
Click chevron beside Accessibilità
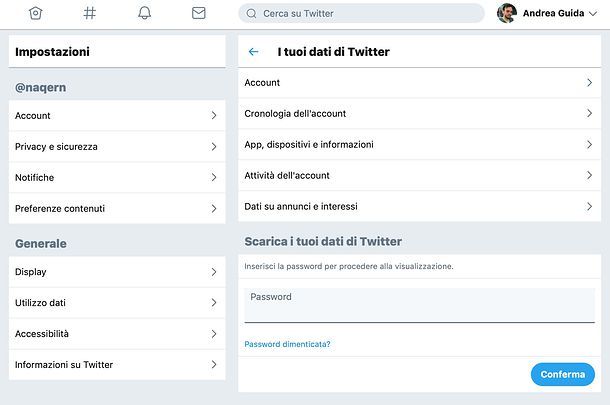(214, 334)
